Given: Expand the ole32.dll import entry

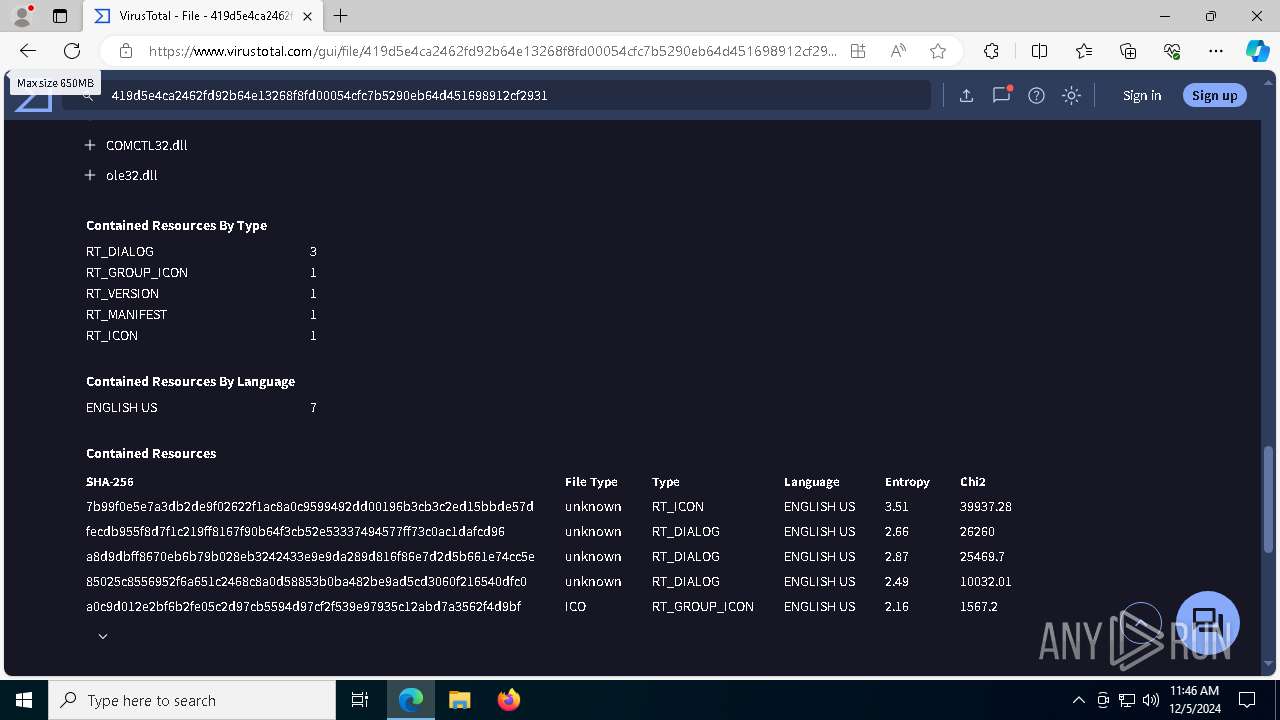Looking at the screenshot, I should click(90, 175).
